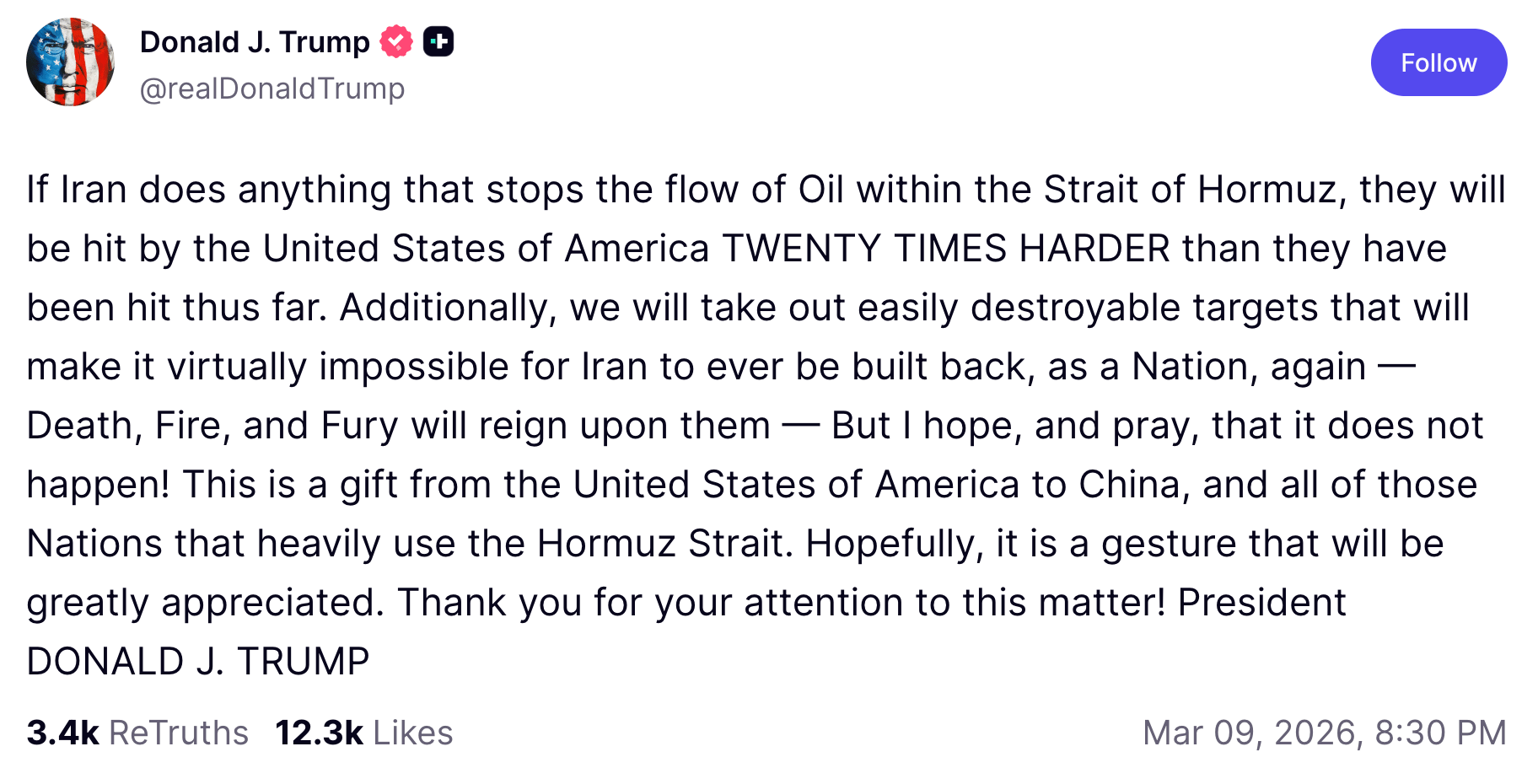Open the Mar 09, 2026 timestamp permalink
This screenshot has height=784, width=1538.
[x=1325, y=733]
